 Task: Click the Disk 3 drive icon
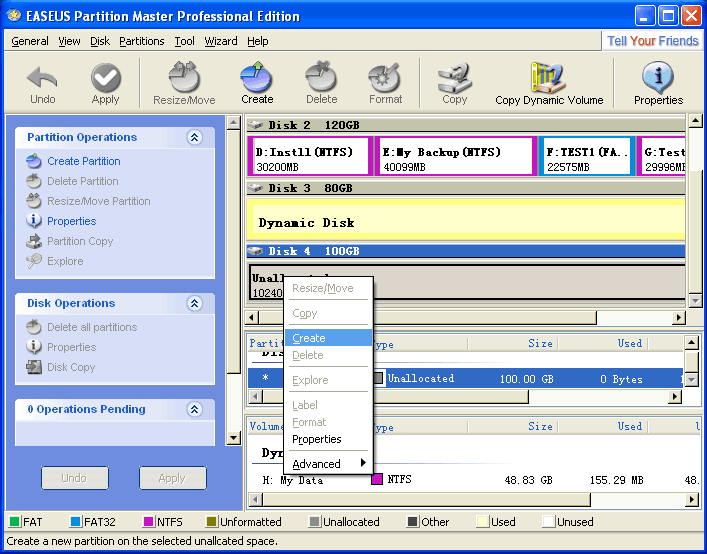pos(255,188)
